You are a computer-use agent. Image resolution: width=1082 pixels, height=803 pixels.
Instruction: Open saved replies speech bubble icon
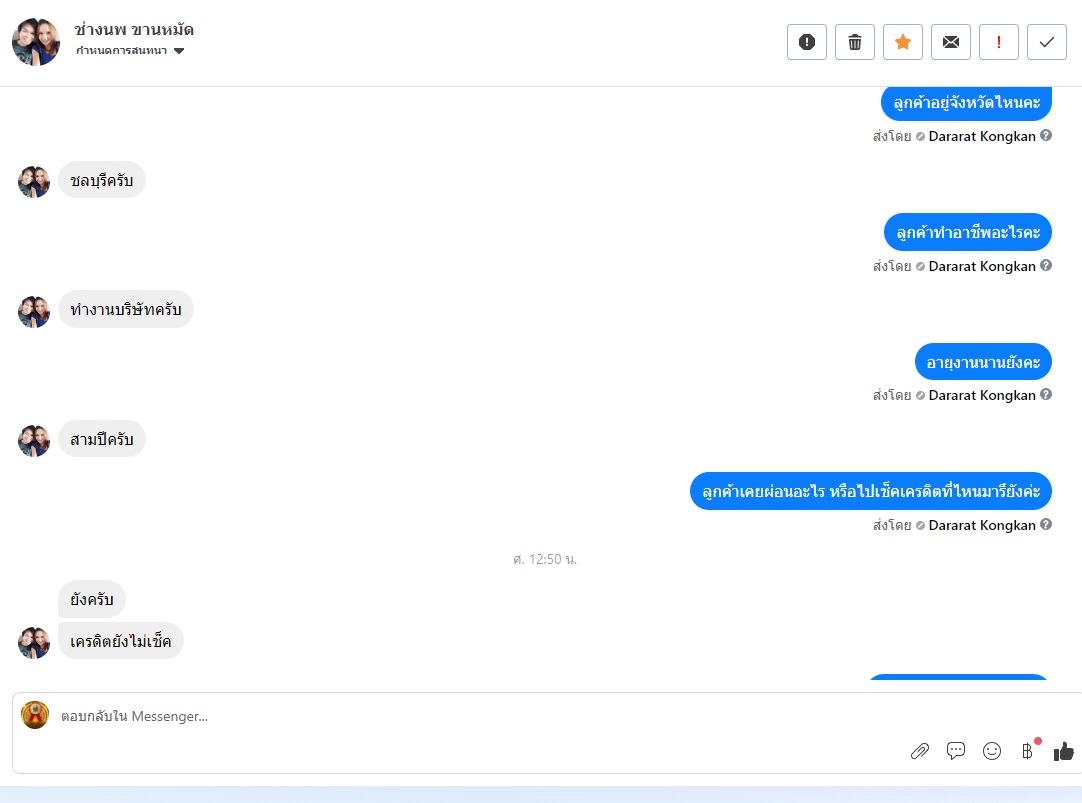point(956,751)
